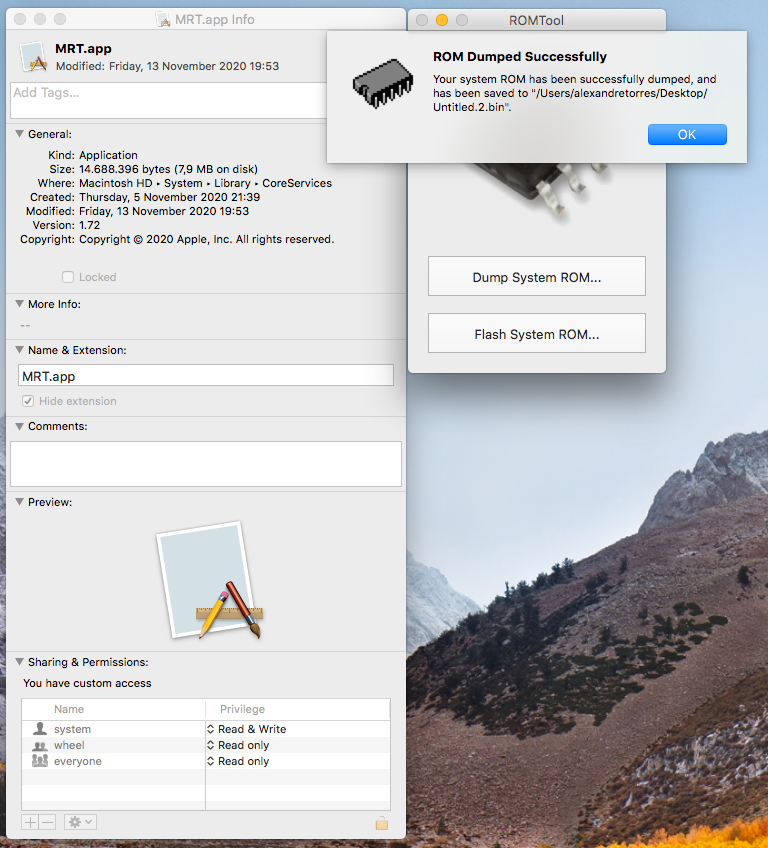Click OK in the ROM Dumped dialog
This screenshot has width=768, height=848.
pyautogui.click(x=687, y=134)
